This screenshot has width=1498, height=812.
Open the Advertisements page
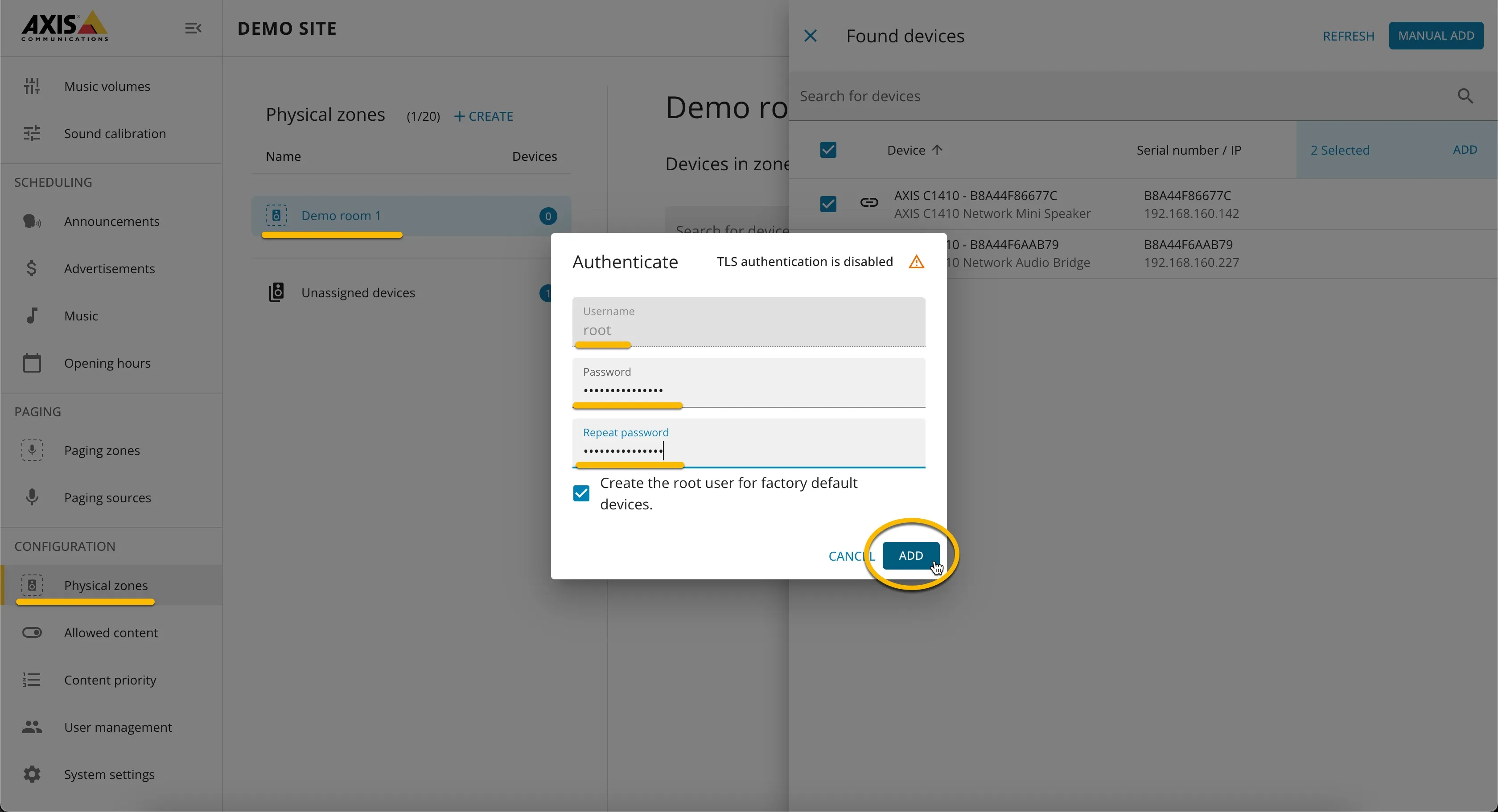(x=109, y=269)
